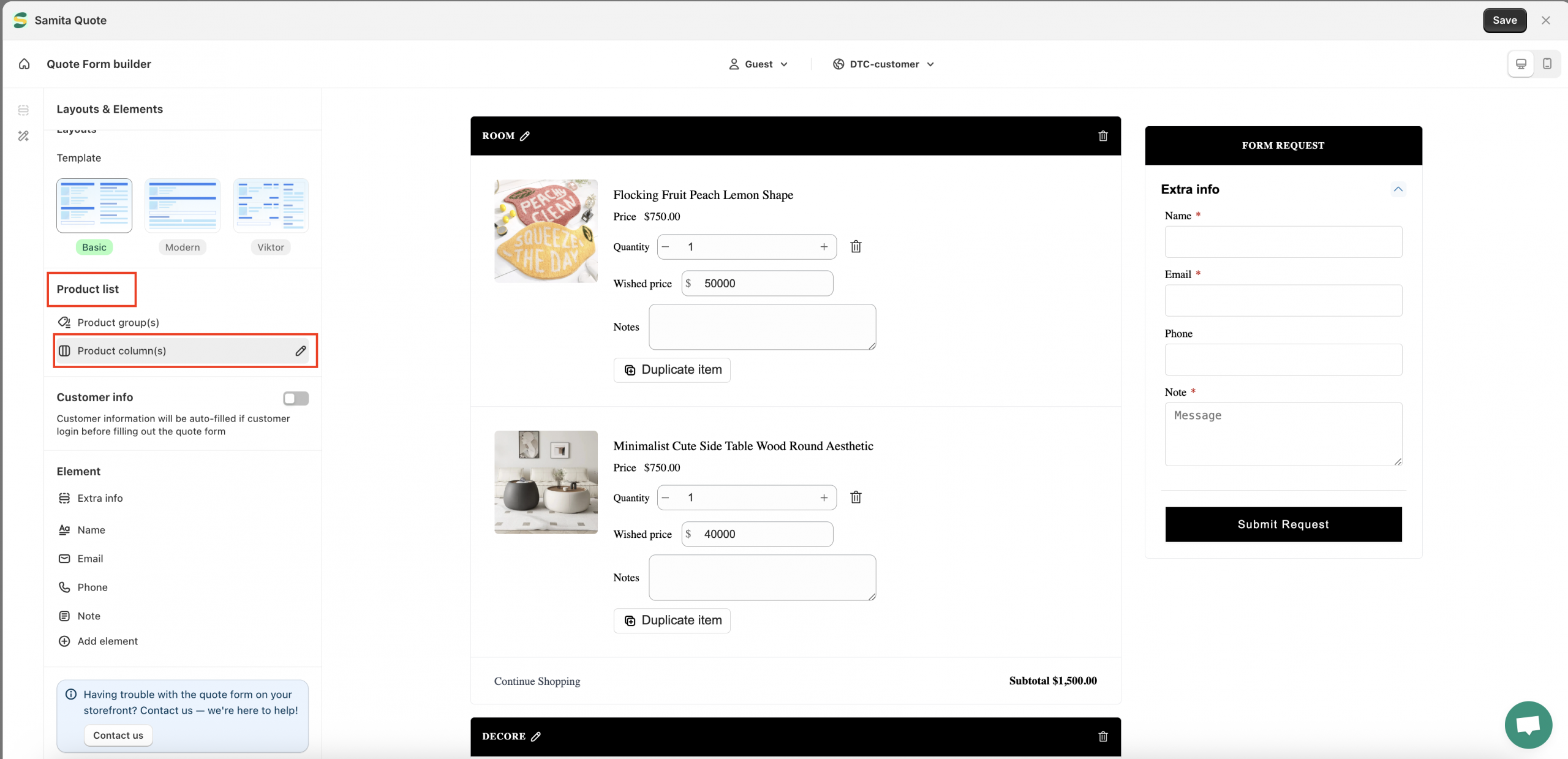Screen dimensions: 1568x759
Task: Collapse the Extra info section chevron
Action: [1398, 189]
